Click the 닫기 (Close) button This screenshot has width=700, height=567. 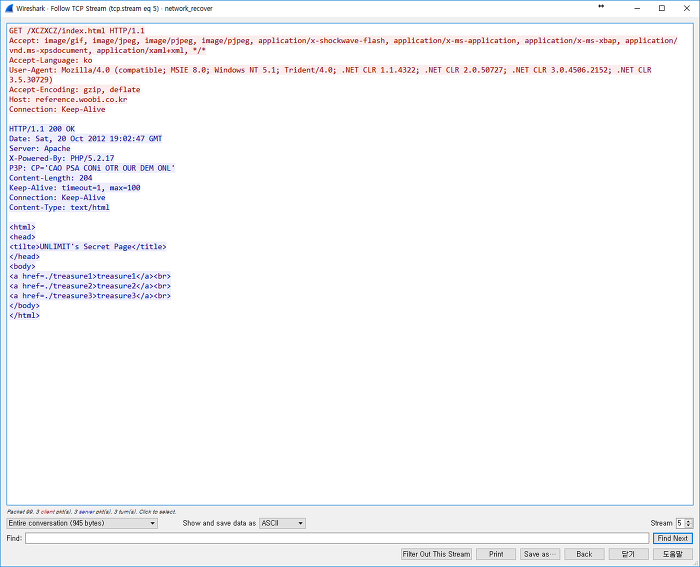coord(628,554)
